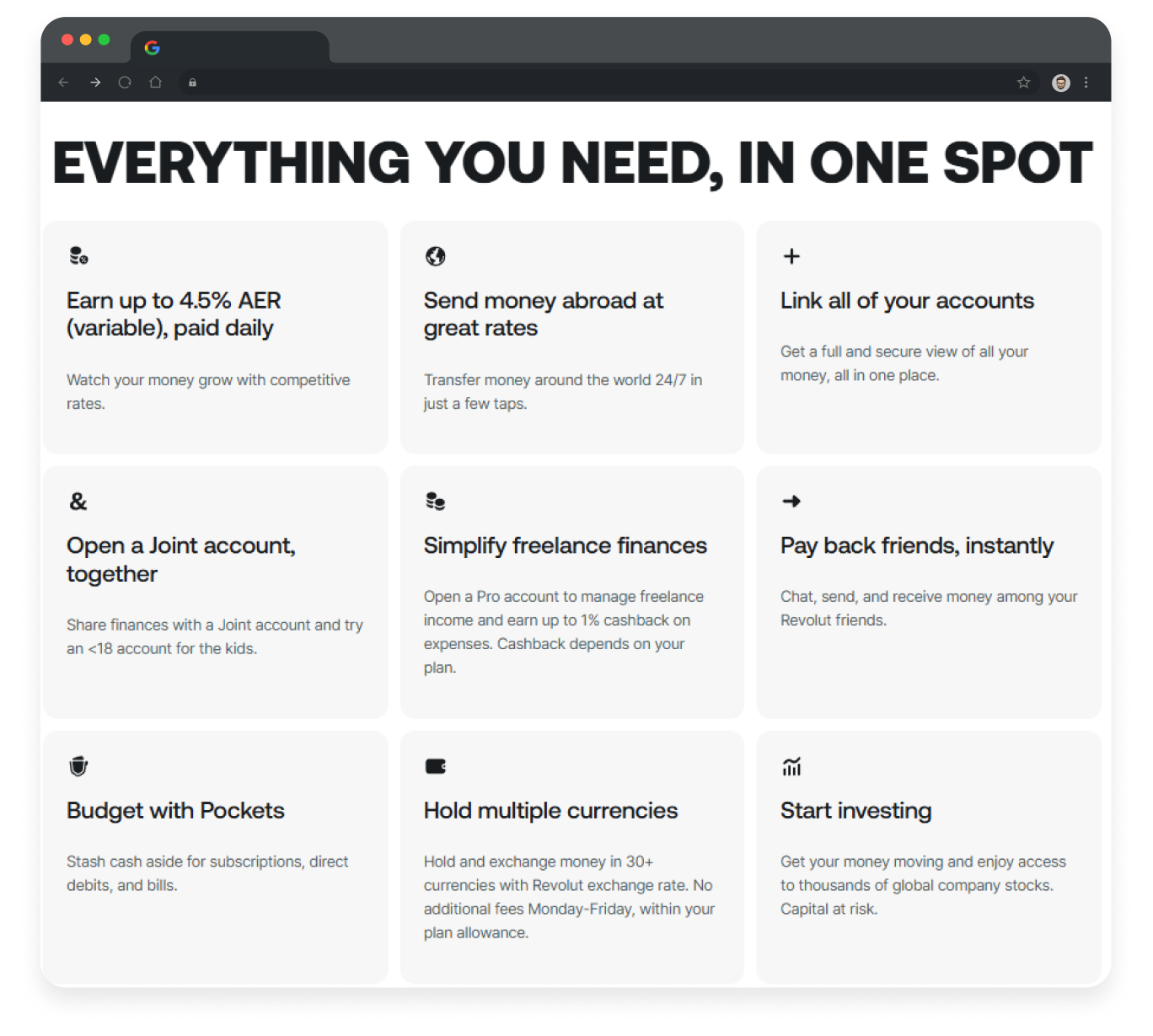The height and width of the screenshot is (1036, 1153).
Task: Click the browser back arrow
Action: click(x=63, y=83)
